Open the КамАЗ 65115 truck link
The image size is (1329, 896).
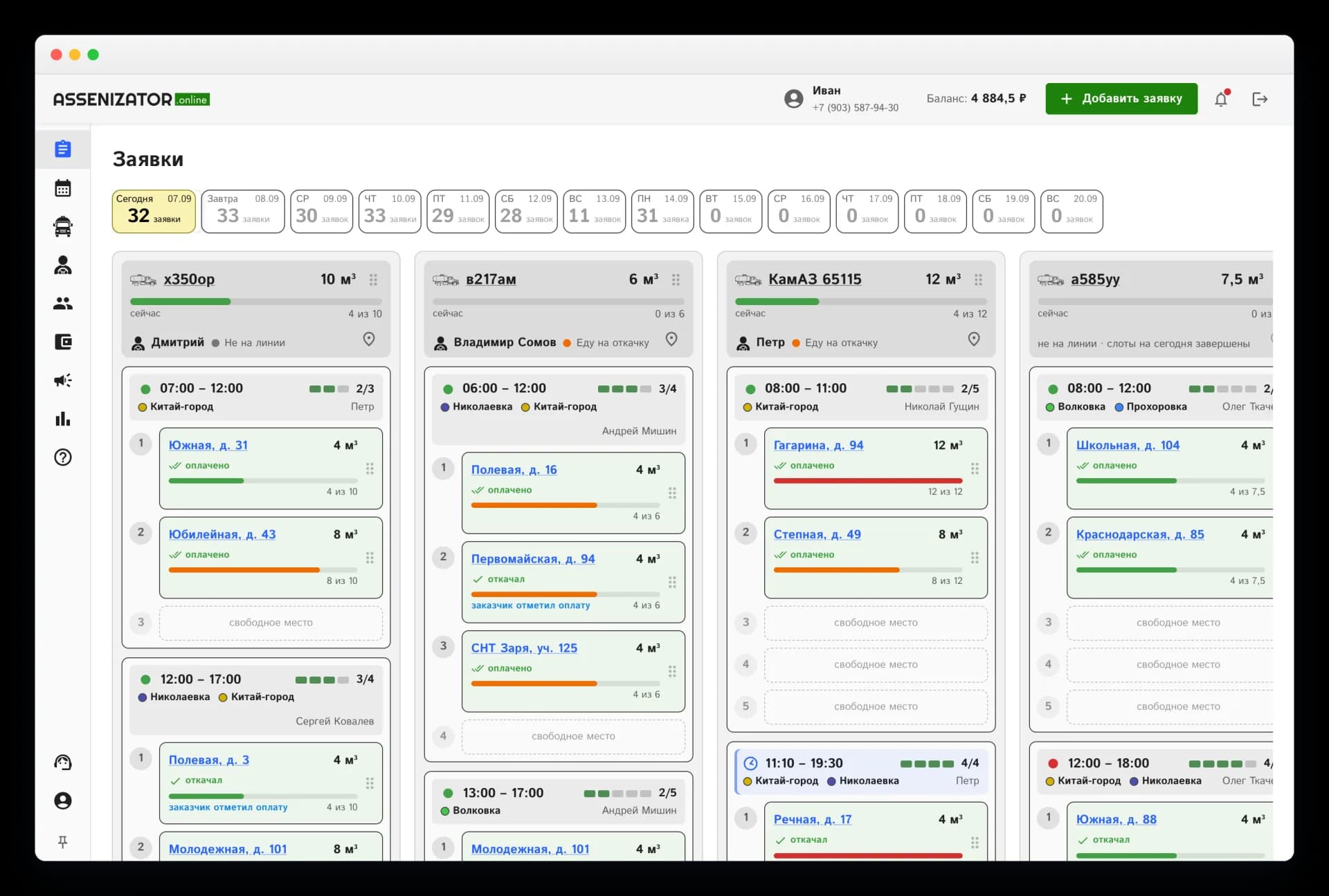click(815, 279)
